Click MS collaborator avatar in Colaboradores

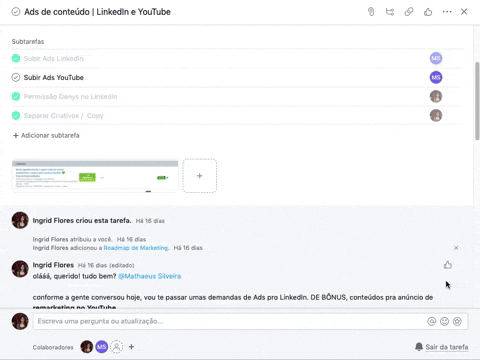102,347
